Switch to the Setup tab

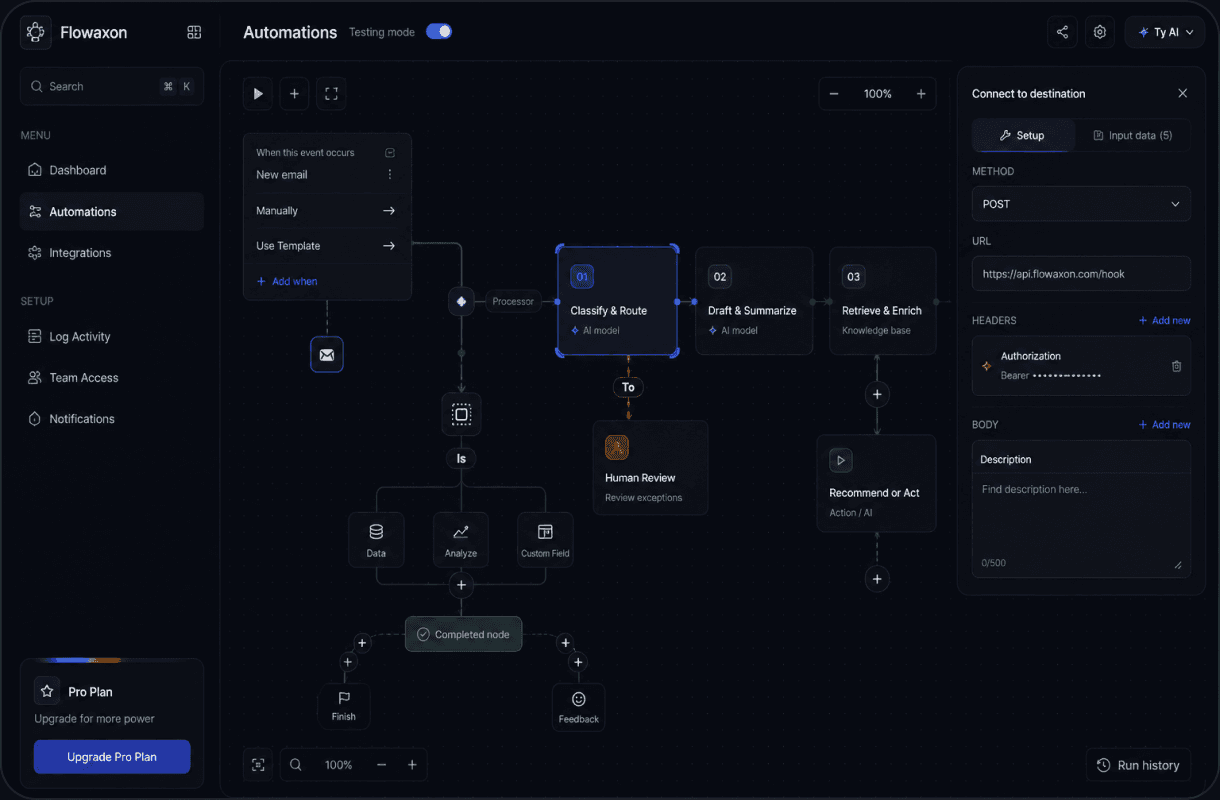tap(1024, 135)
